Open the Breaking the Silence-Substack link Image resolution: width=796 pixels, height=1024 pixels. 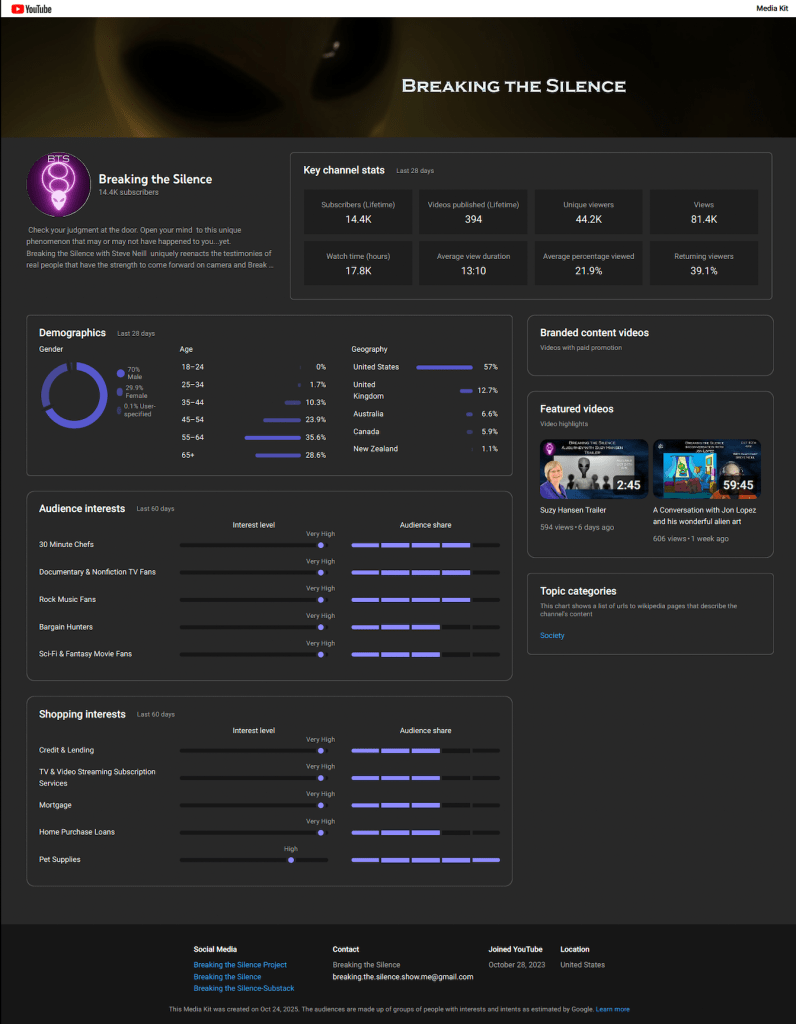coord(244,989)
